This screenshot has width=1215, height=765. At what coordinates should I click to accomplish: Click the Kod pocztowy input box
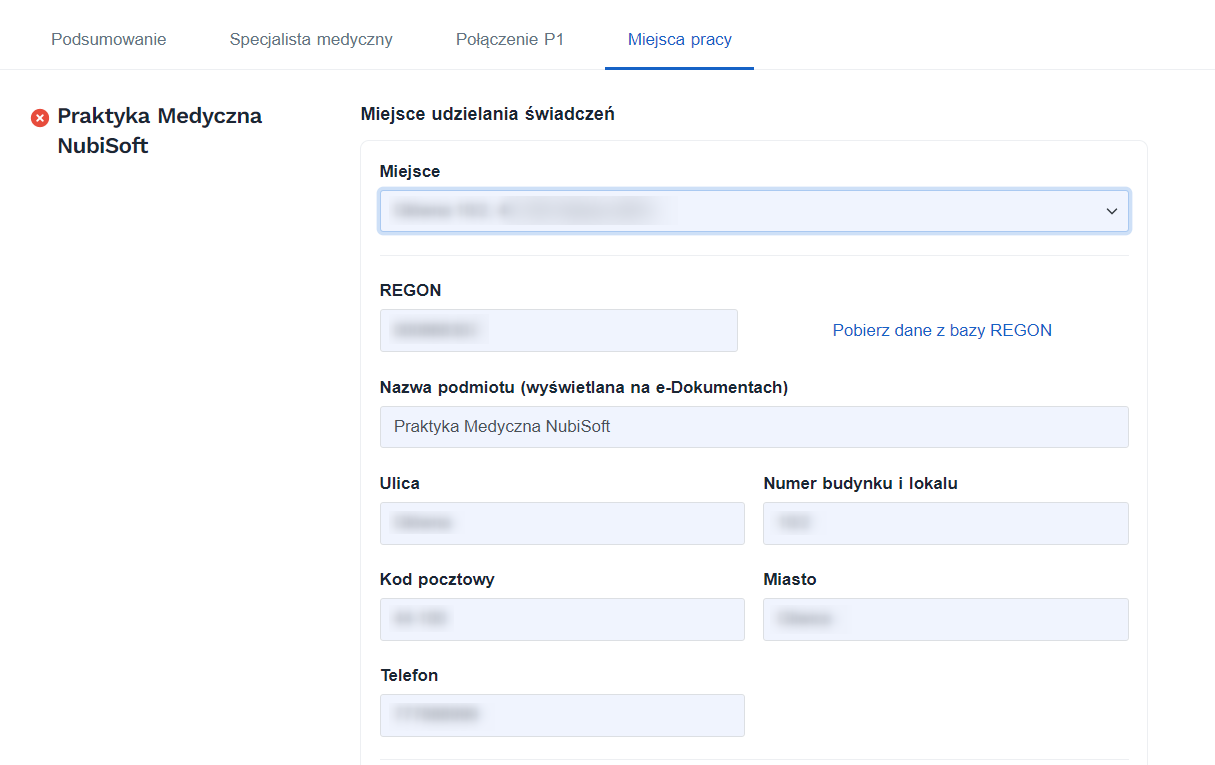point(561,619)
